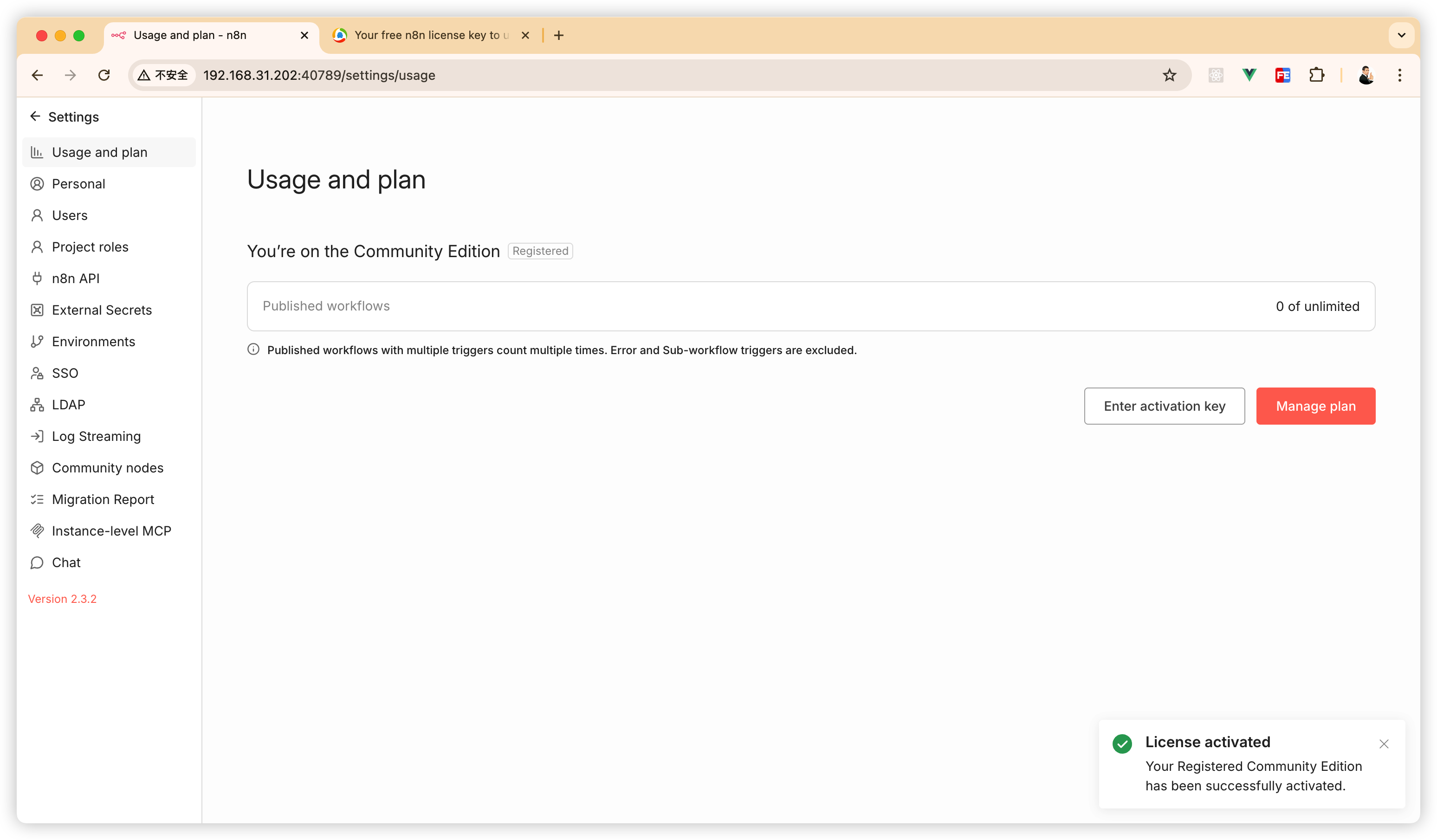Click the Vue devtools extension icon
The height and width of the screenshot is (840, 1437).
pyautogui.click(x=1249, y=75)
